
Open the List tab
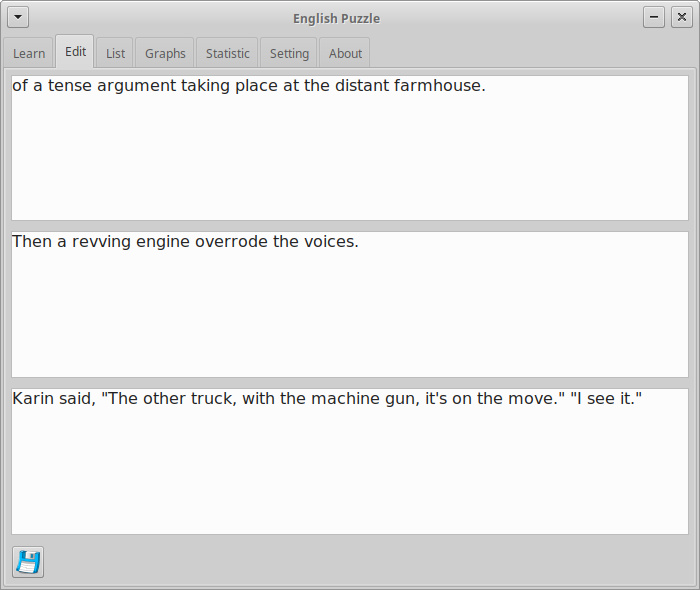tap(115, 53)
